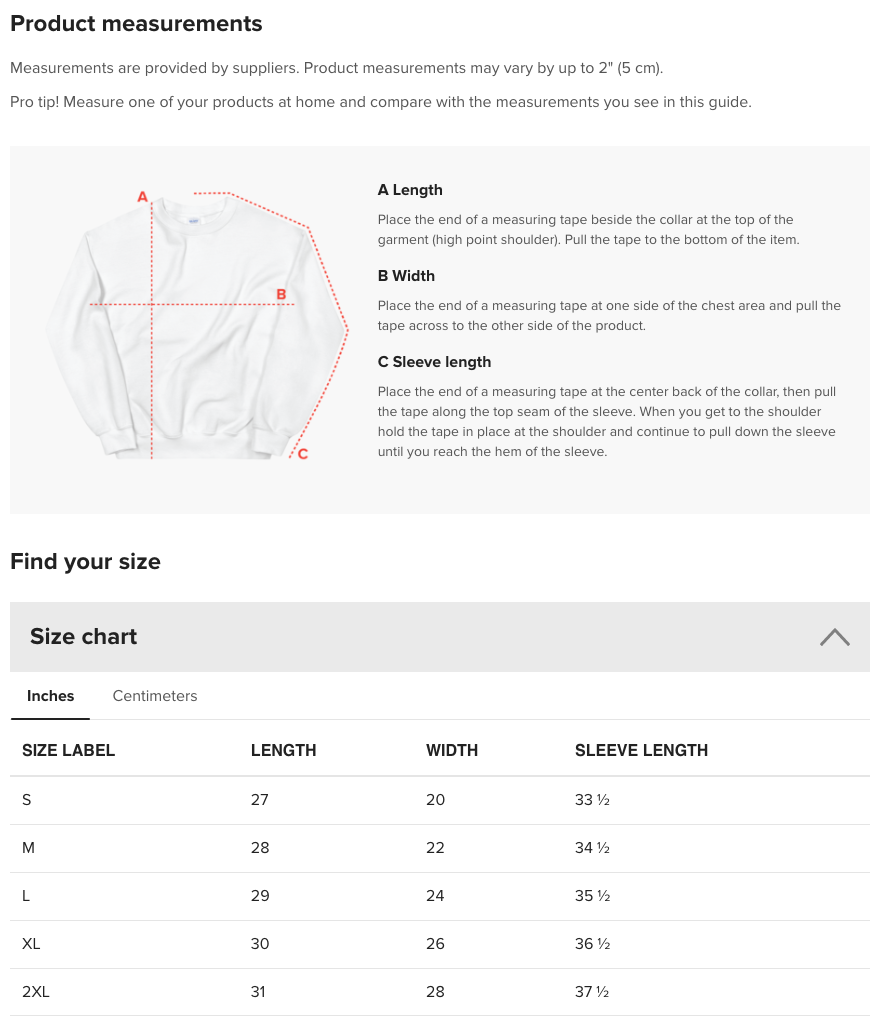Select the S size label row
Viewport: 884px width, 1022px height.
click(x=27, y=800)
